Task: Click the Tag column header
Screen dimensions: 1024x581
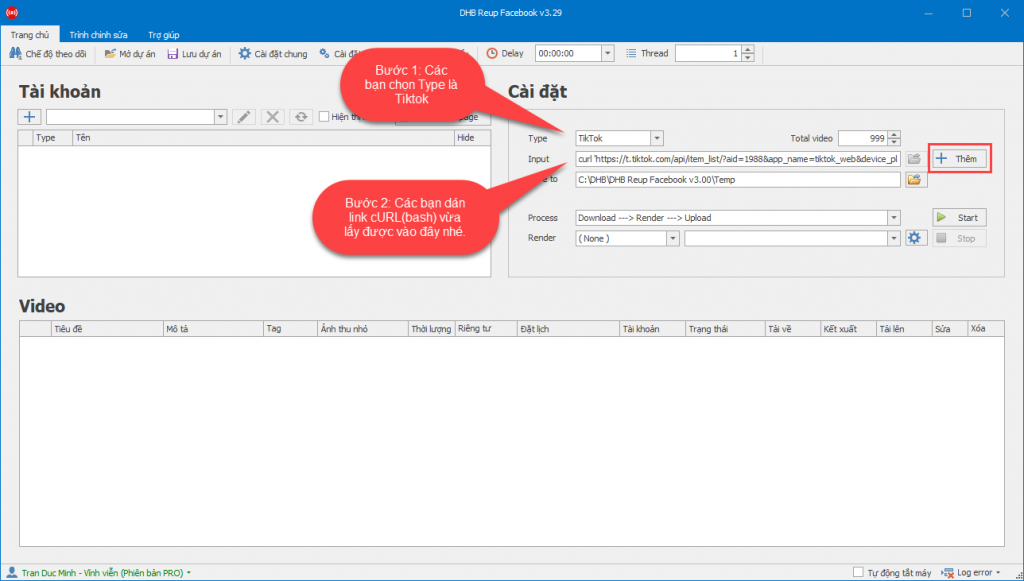Action: click(290, 329)
